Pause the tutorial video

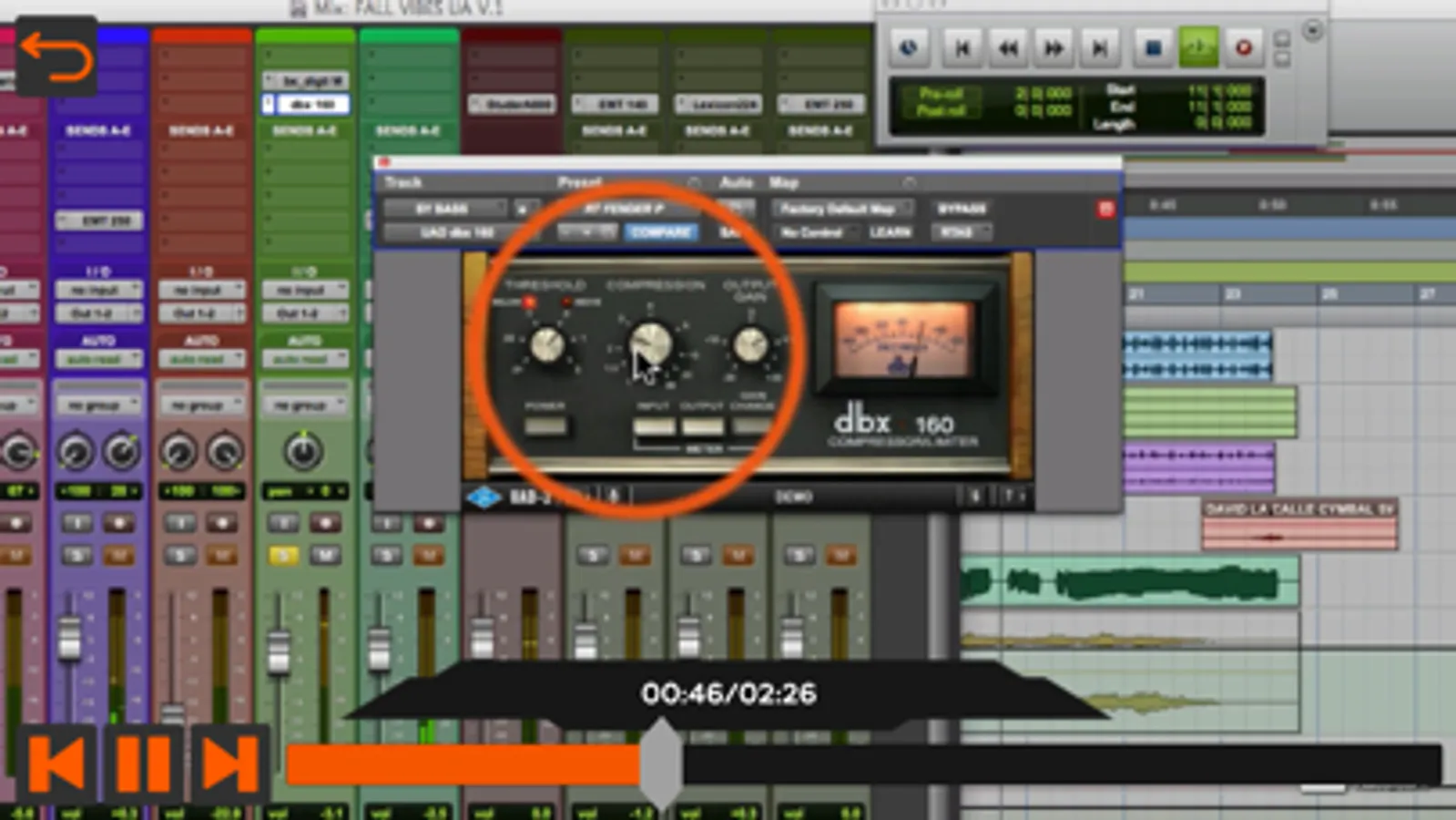click(x=144, y=764)
